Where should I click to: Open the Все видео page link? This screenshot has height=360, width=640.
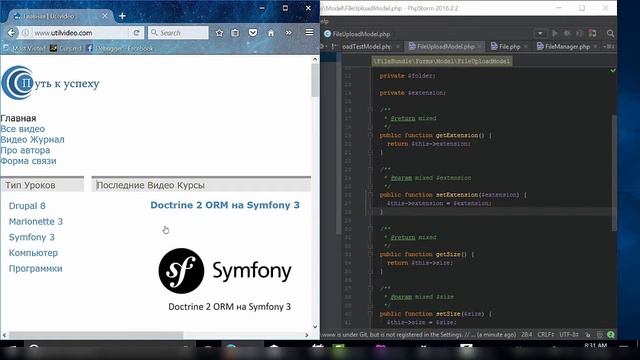23,129
